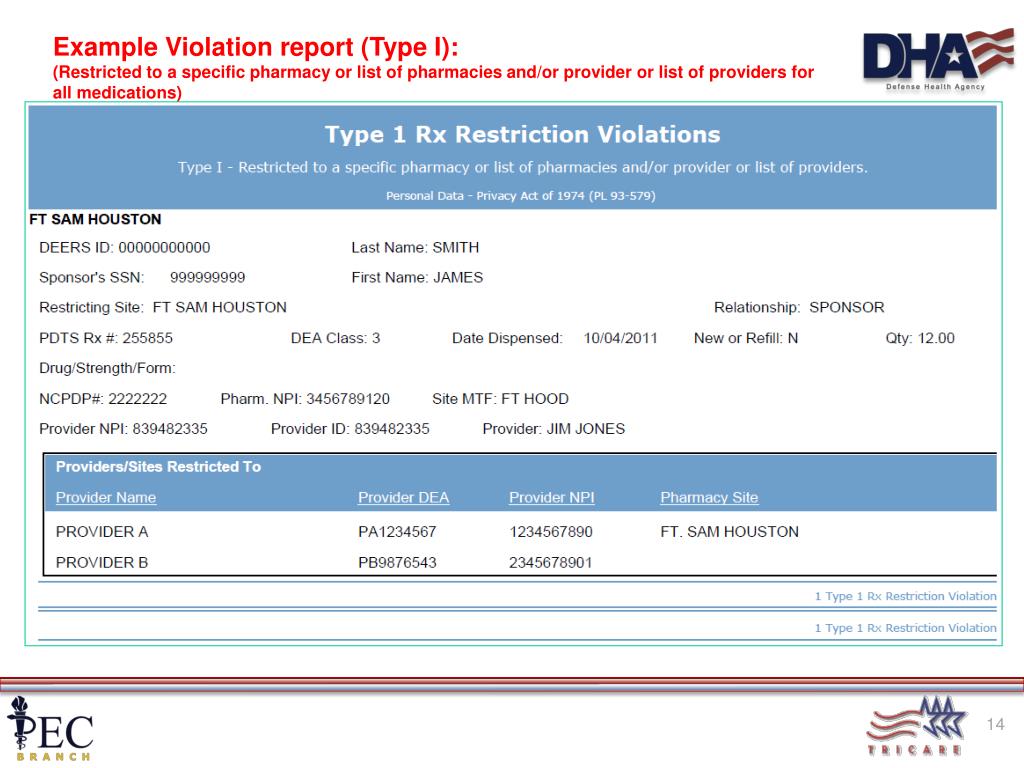Image resolution: width=1024 pixels, height=768 pixels.
Task: Click the Drug/Strength/Form label
Action: click(107, 368)
